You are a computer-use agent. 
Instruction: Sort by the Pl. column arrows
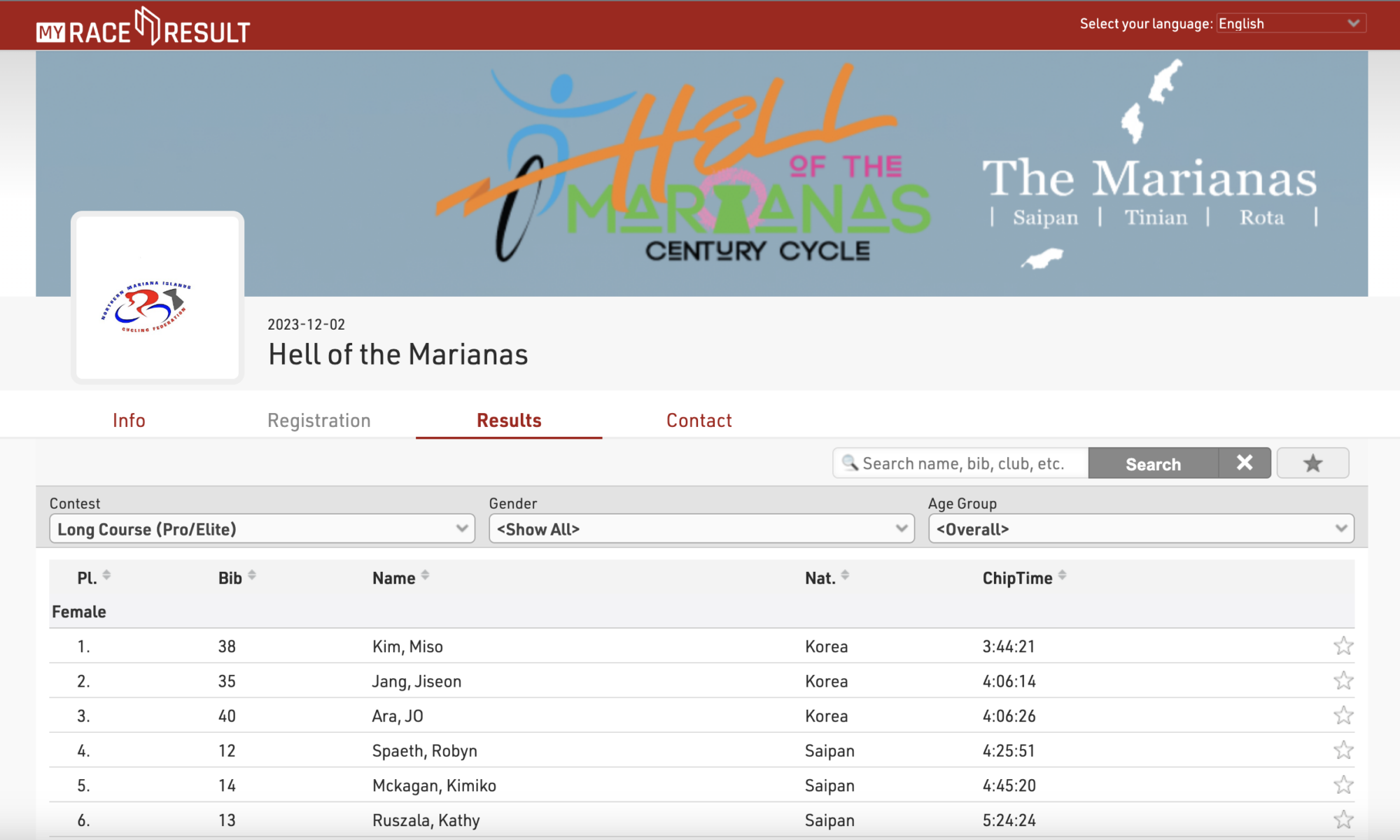[106, 575]
